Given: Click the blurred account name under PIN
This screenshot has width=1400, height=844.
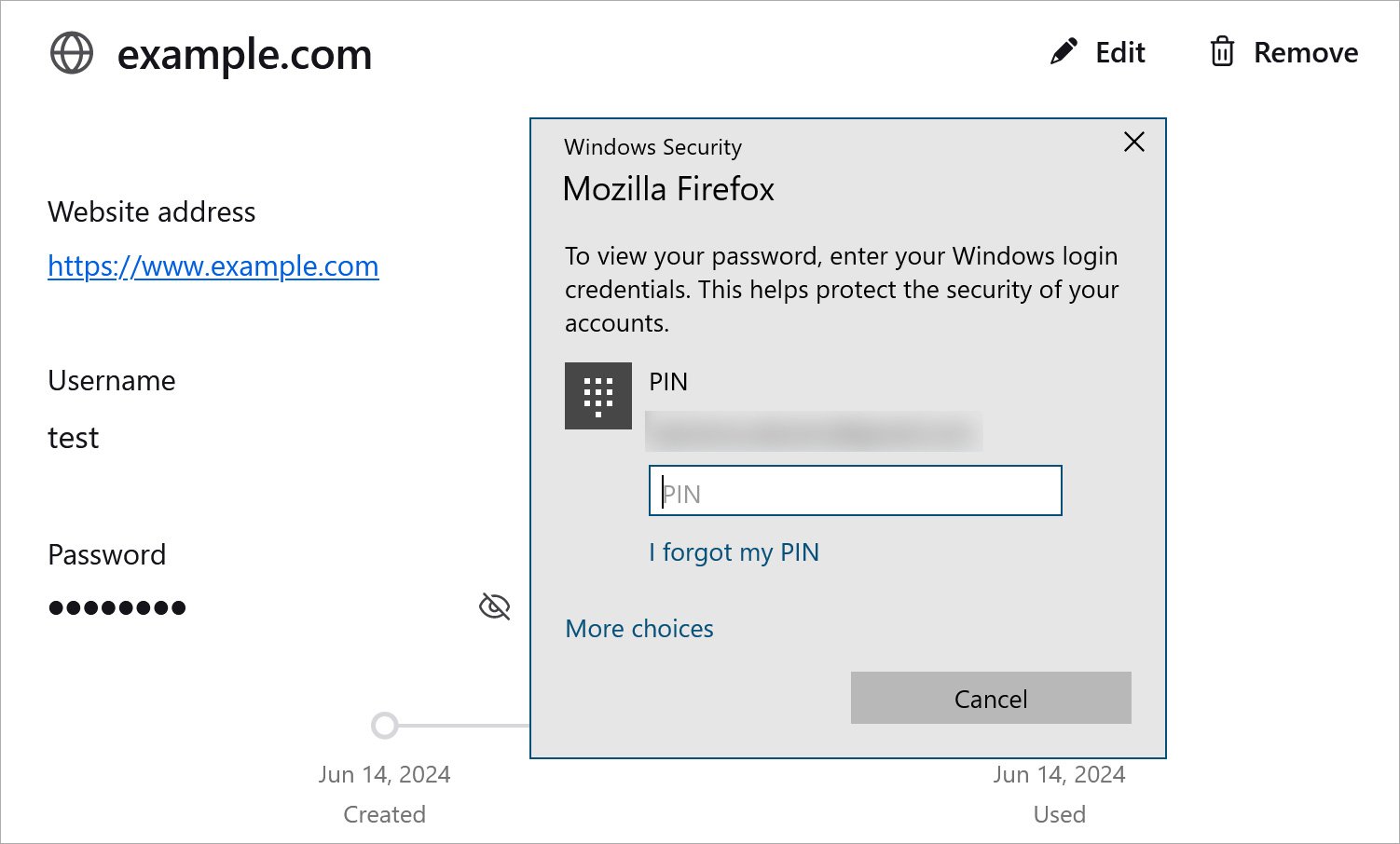Looking at the screenshot, I should click(813, 431).
